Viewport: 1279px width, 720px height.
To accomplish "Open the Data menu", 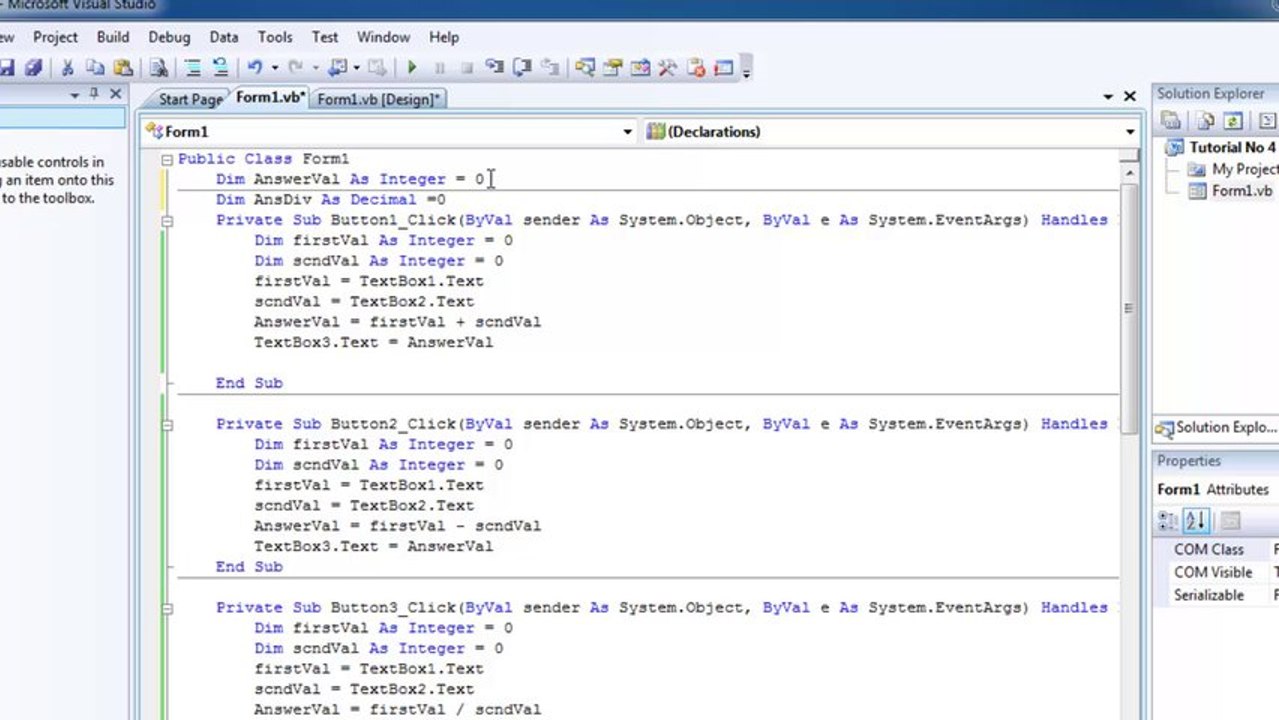I will (x=224, y=37).
